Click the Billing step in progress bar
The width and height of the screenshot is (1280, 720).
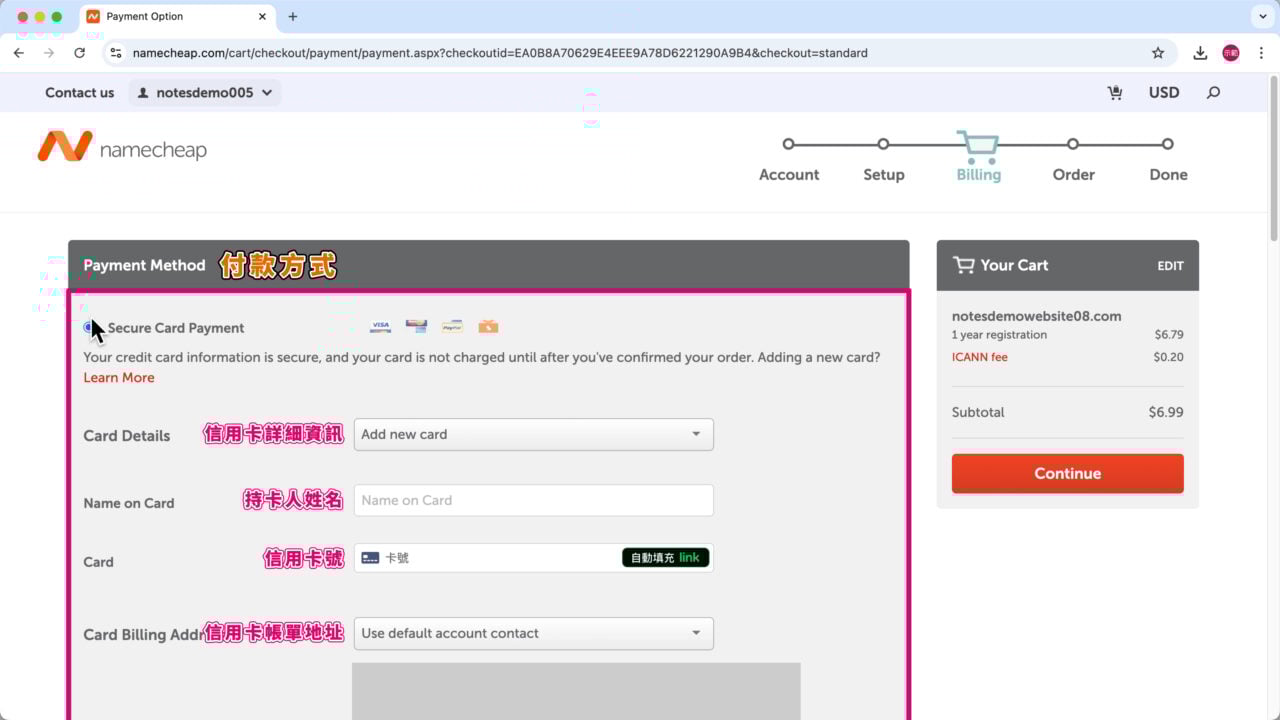click(x=978, y=158)
